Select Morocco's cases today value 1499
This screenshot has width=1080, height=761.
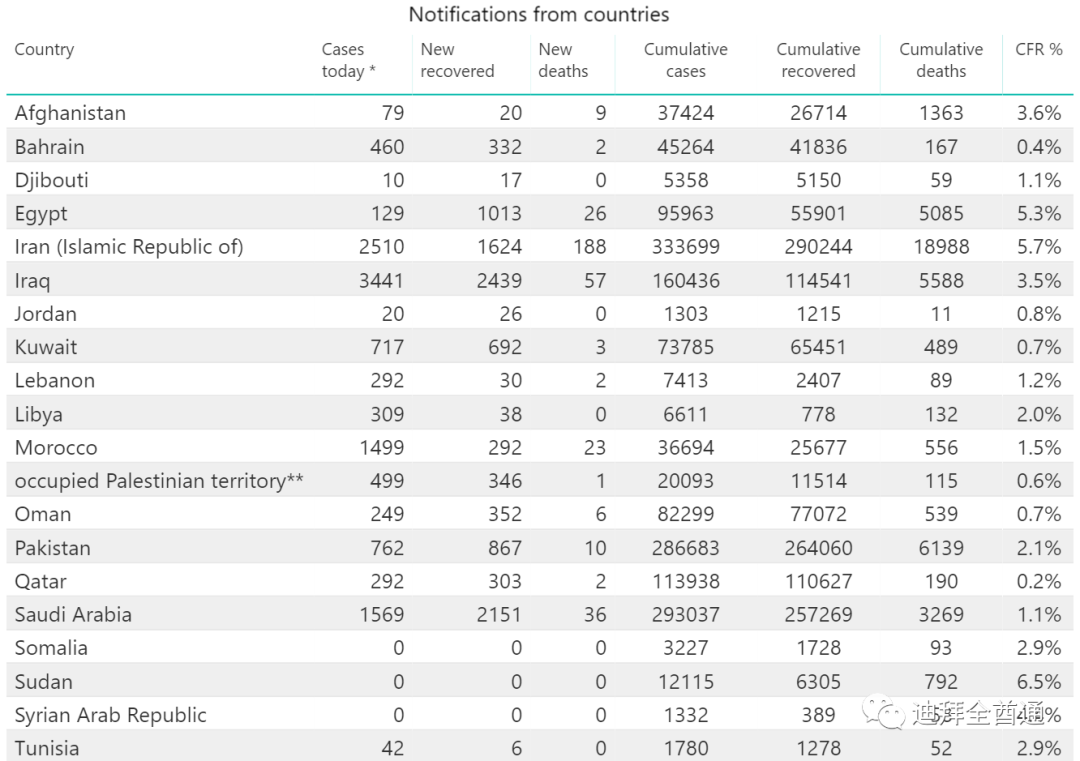[381, 448]
